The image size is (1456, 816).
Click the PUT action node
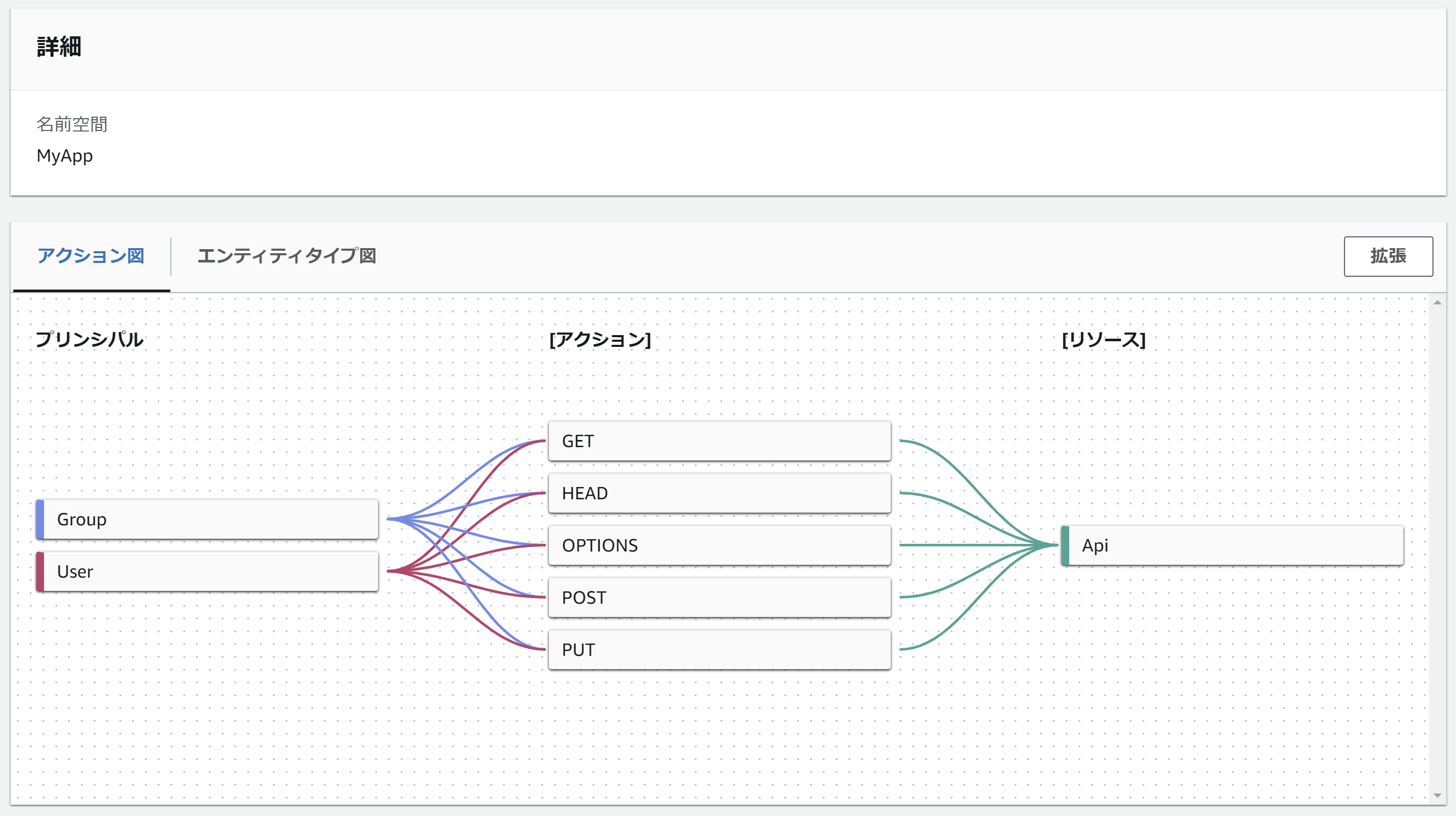coord(719,649)
